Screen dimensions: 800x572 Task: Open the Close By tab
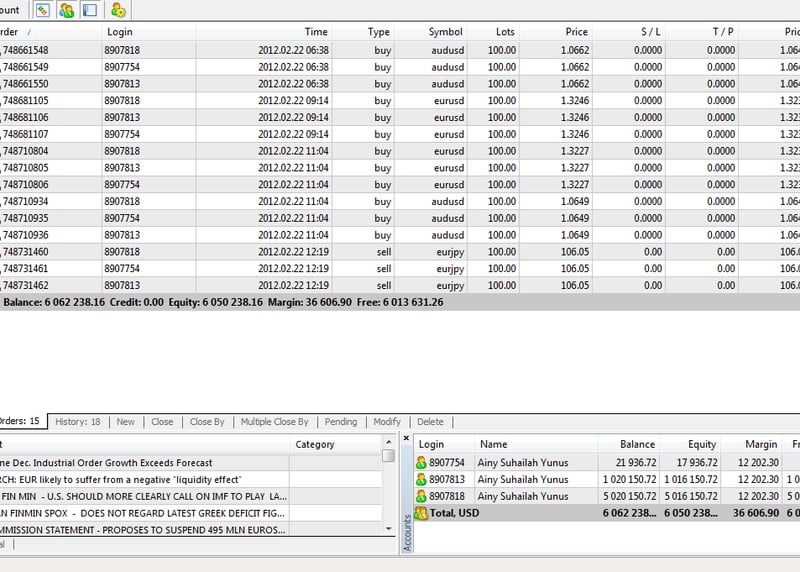[207, 422]
